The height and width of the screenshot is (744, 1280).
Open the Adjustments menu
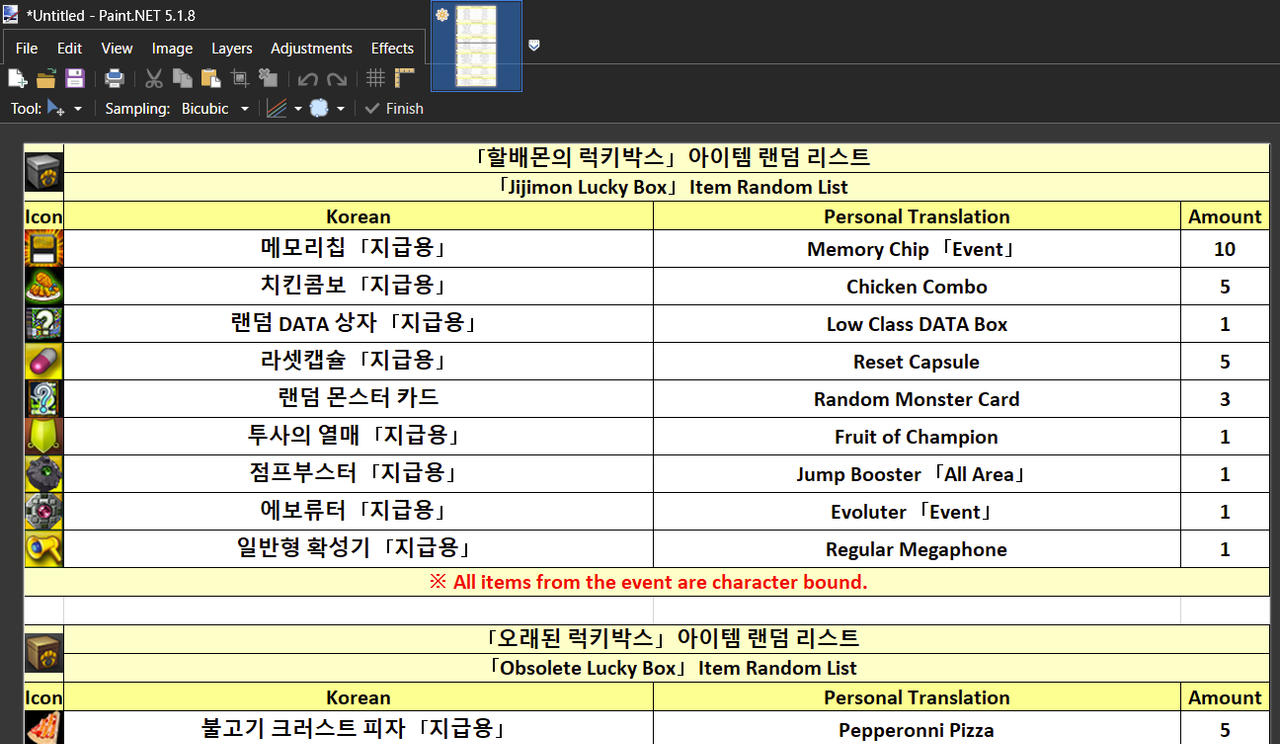tap(311, 48)
